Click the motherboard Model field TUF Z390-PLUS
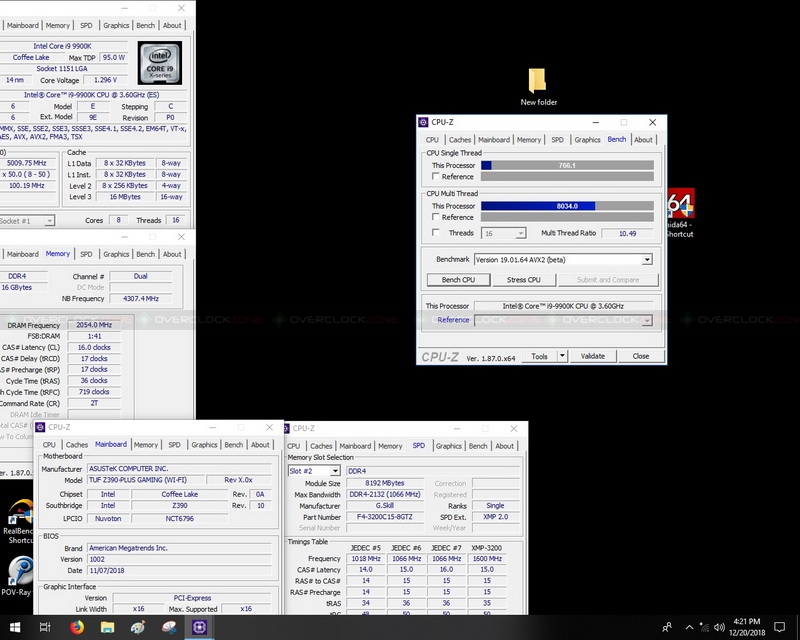This screenshot has width=800, height=640. click(x=146, y=480)
